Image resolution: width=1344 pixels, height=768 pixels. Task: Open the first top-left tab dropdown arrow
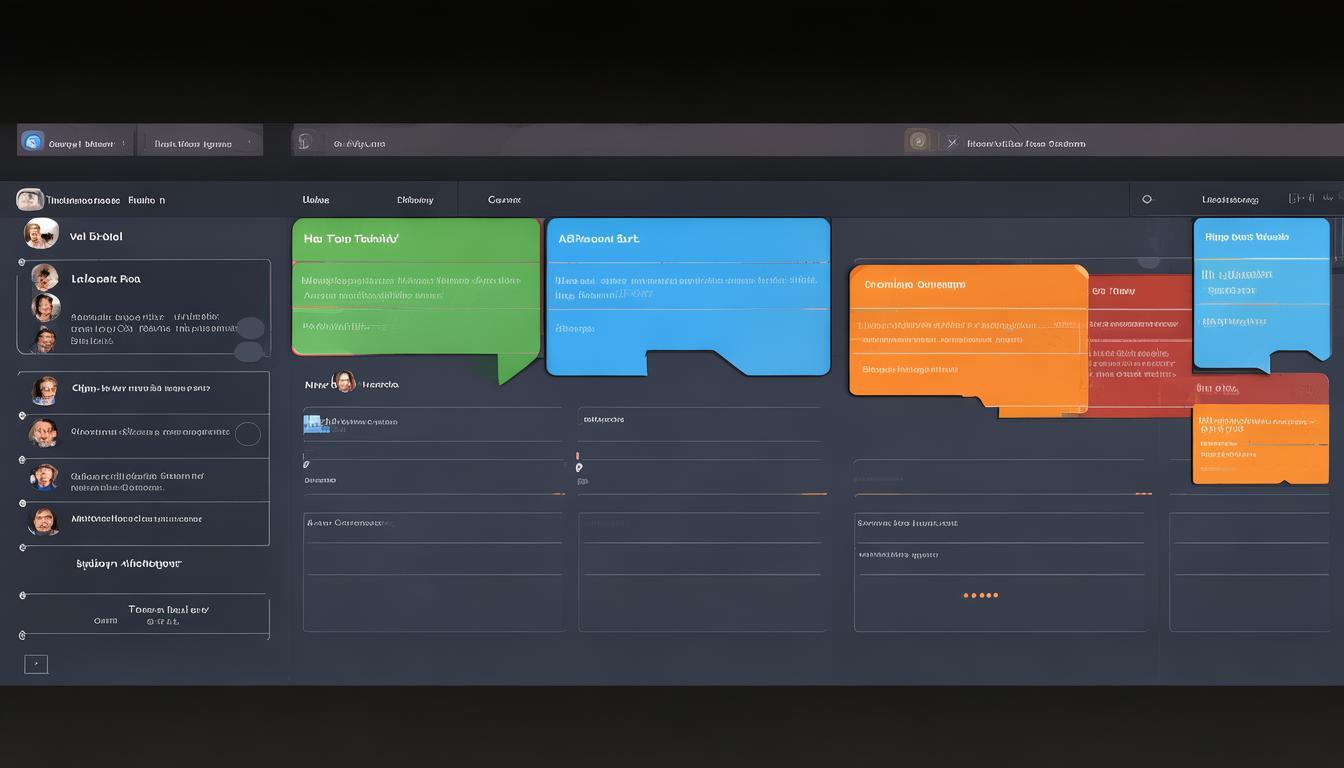click(123, 143)
